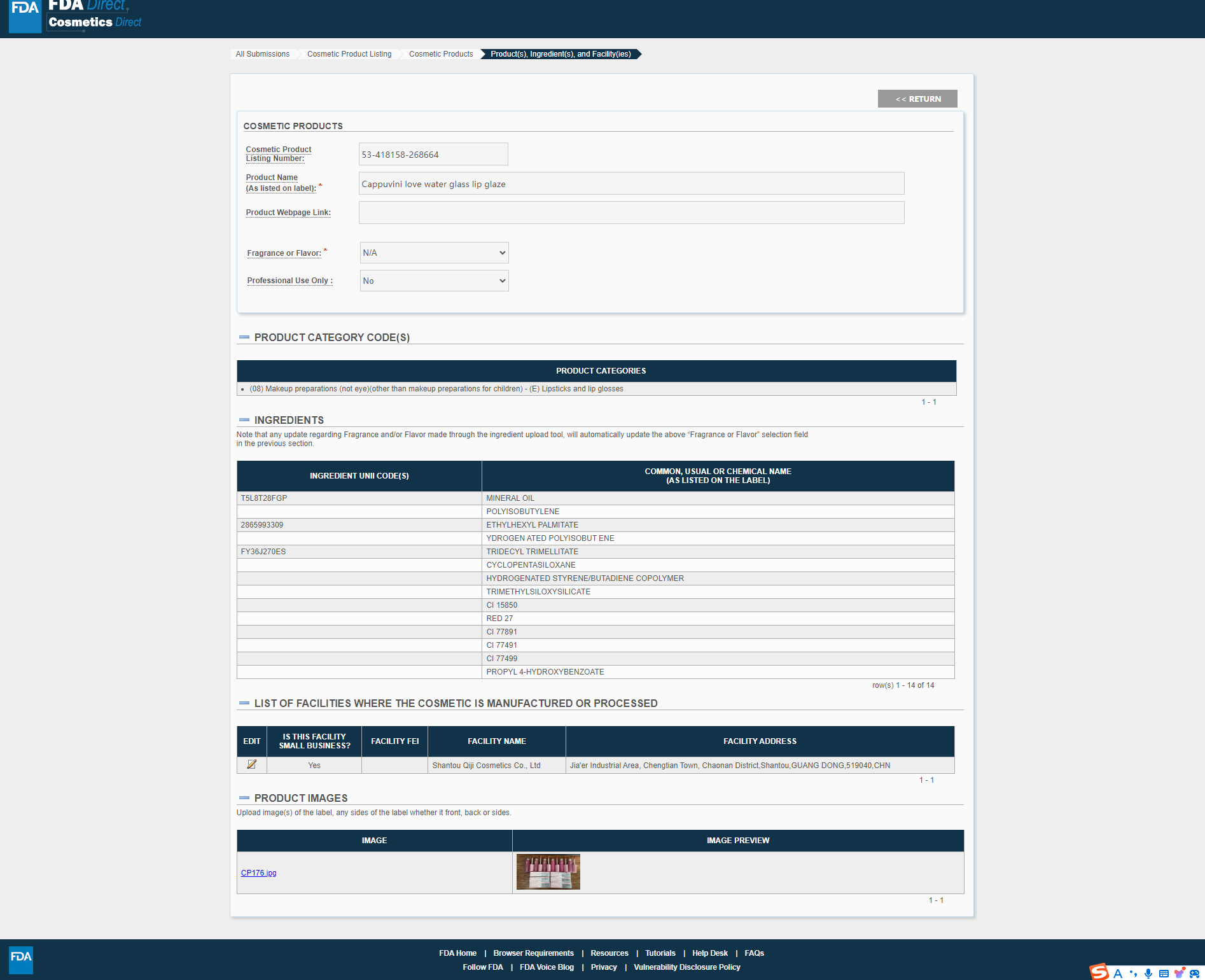Collapse the Ingredients section
The height and width of the screenshot is (980, 1205).
pos(244,420)
